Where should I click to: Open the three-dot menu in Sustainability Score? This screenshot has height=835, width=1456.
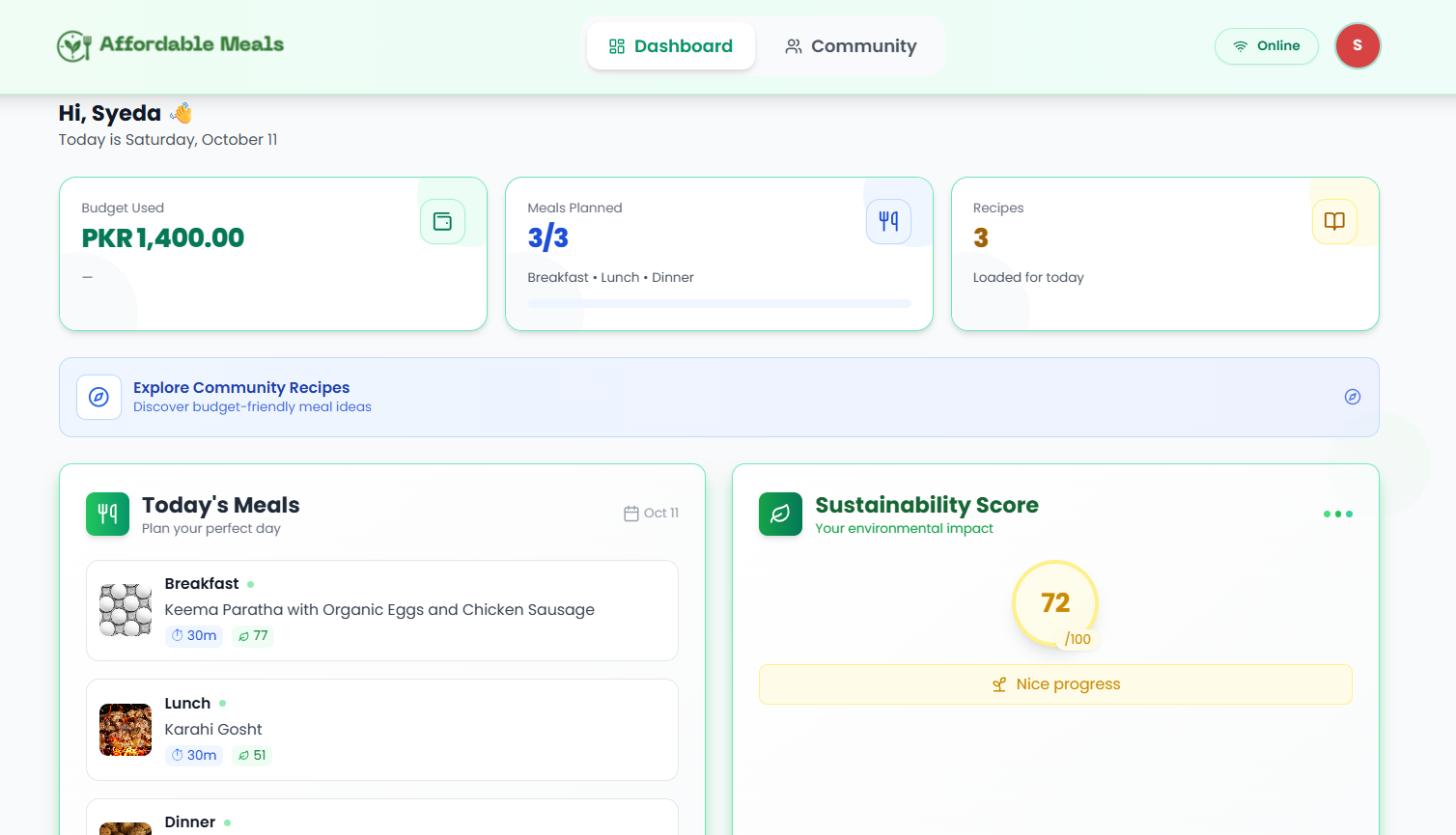click(x=1338, y=515)
